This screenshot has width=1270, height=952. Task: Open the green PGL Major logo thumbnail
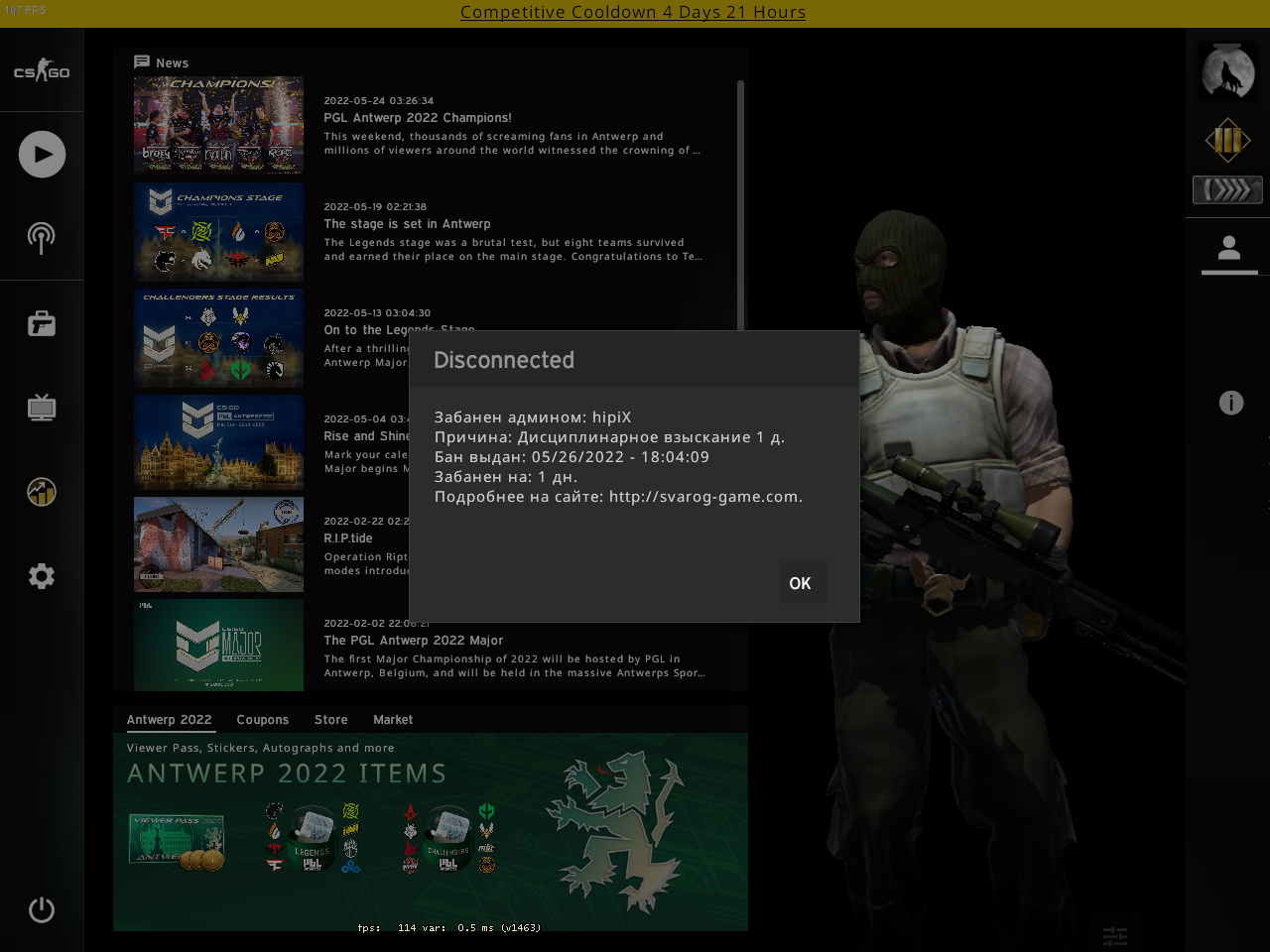point(218,645)
